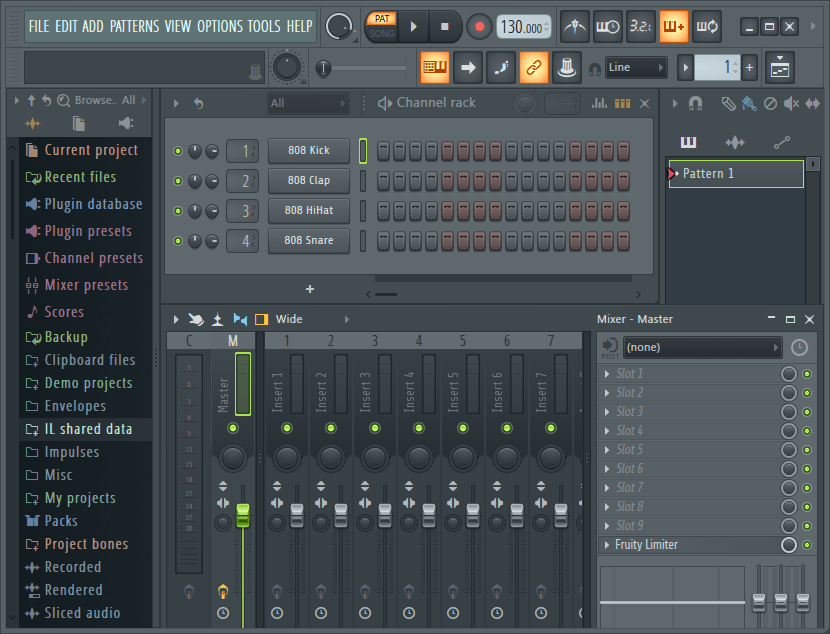Show patterns piano icon tab in picker
The height and width of the screenshot is (634, 830).
(689, 142)
